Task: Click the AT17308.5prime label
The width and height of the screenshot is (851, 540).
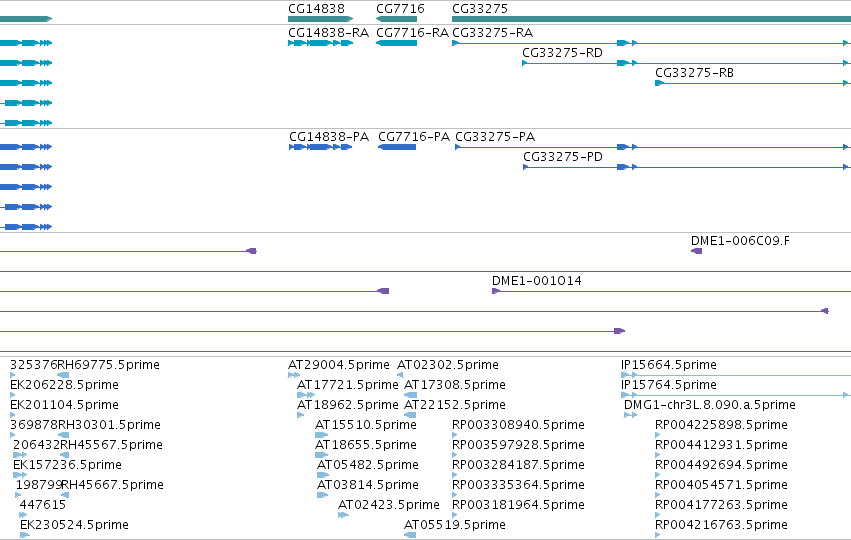Action: 455,385
